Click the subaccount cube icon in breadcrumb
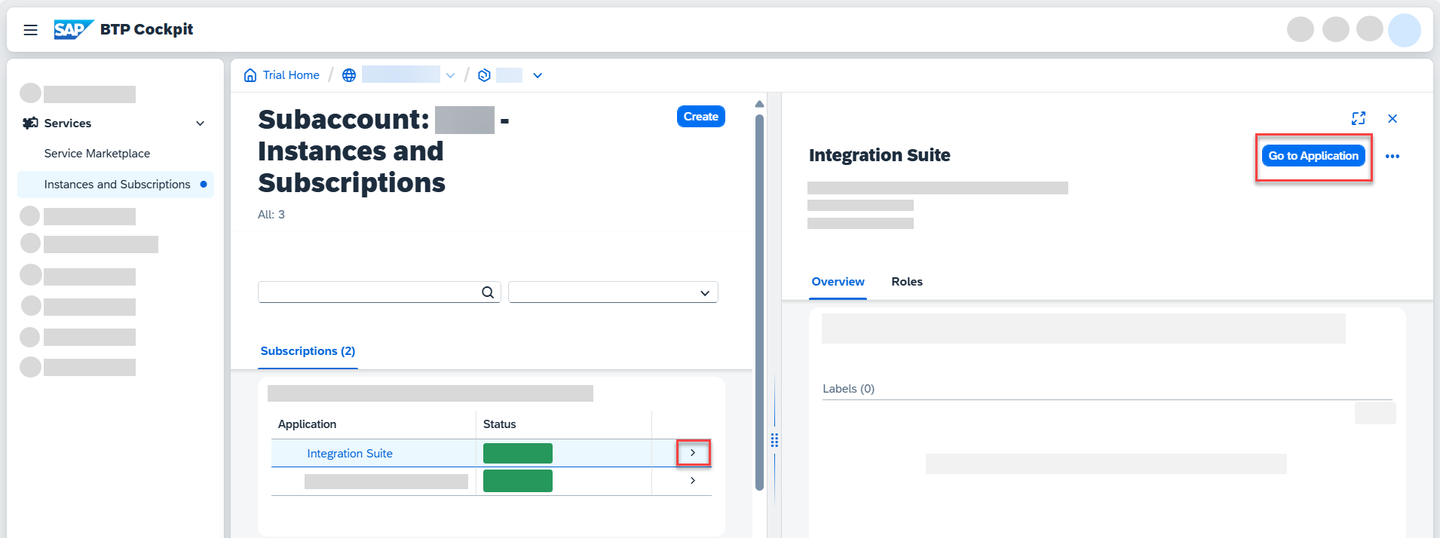The height and width of the screenshot is (538, 1440). [x=484, y=75]
